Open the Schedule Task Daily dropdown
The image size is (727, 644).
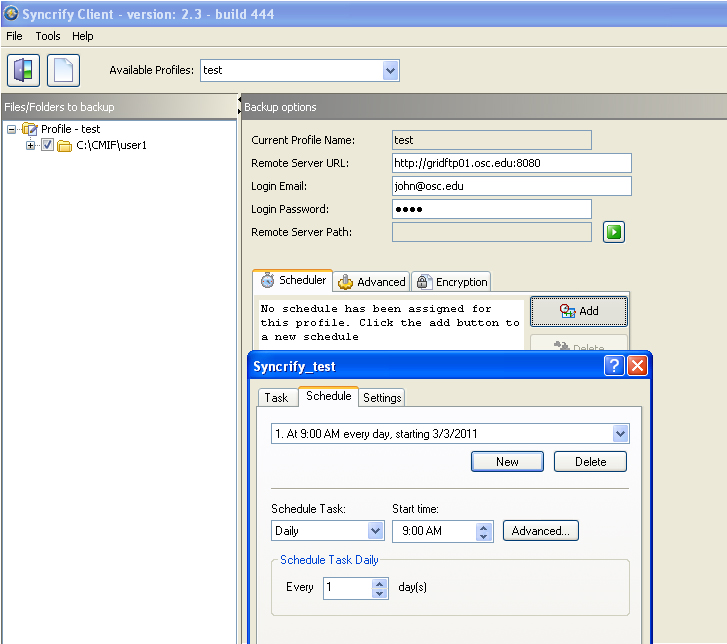[x=376, y=531]
